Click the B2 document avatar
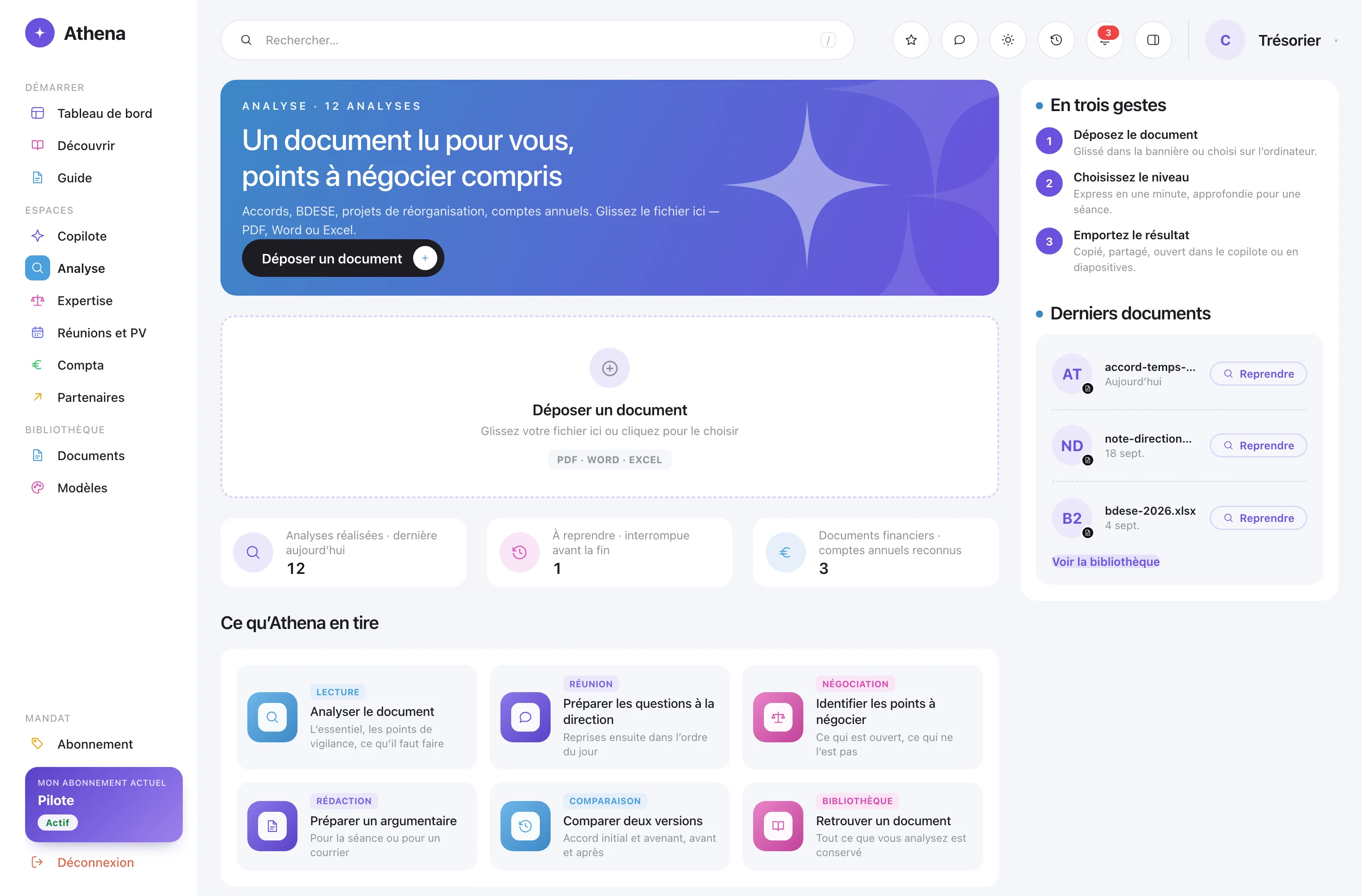 (x=1072, y=518)
